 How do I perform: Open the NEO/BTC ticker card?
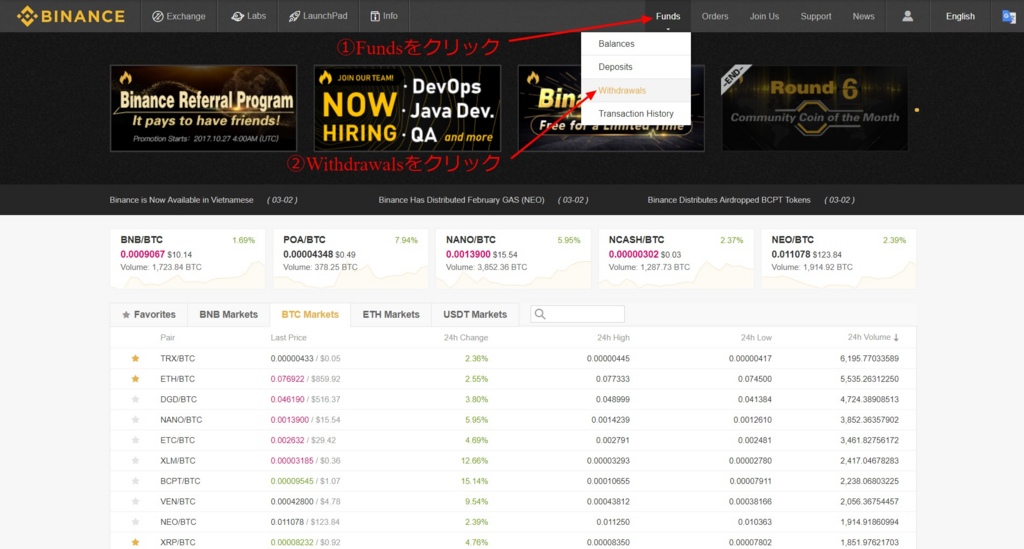point(839,259)
